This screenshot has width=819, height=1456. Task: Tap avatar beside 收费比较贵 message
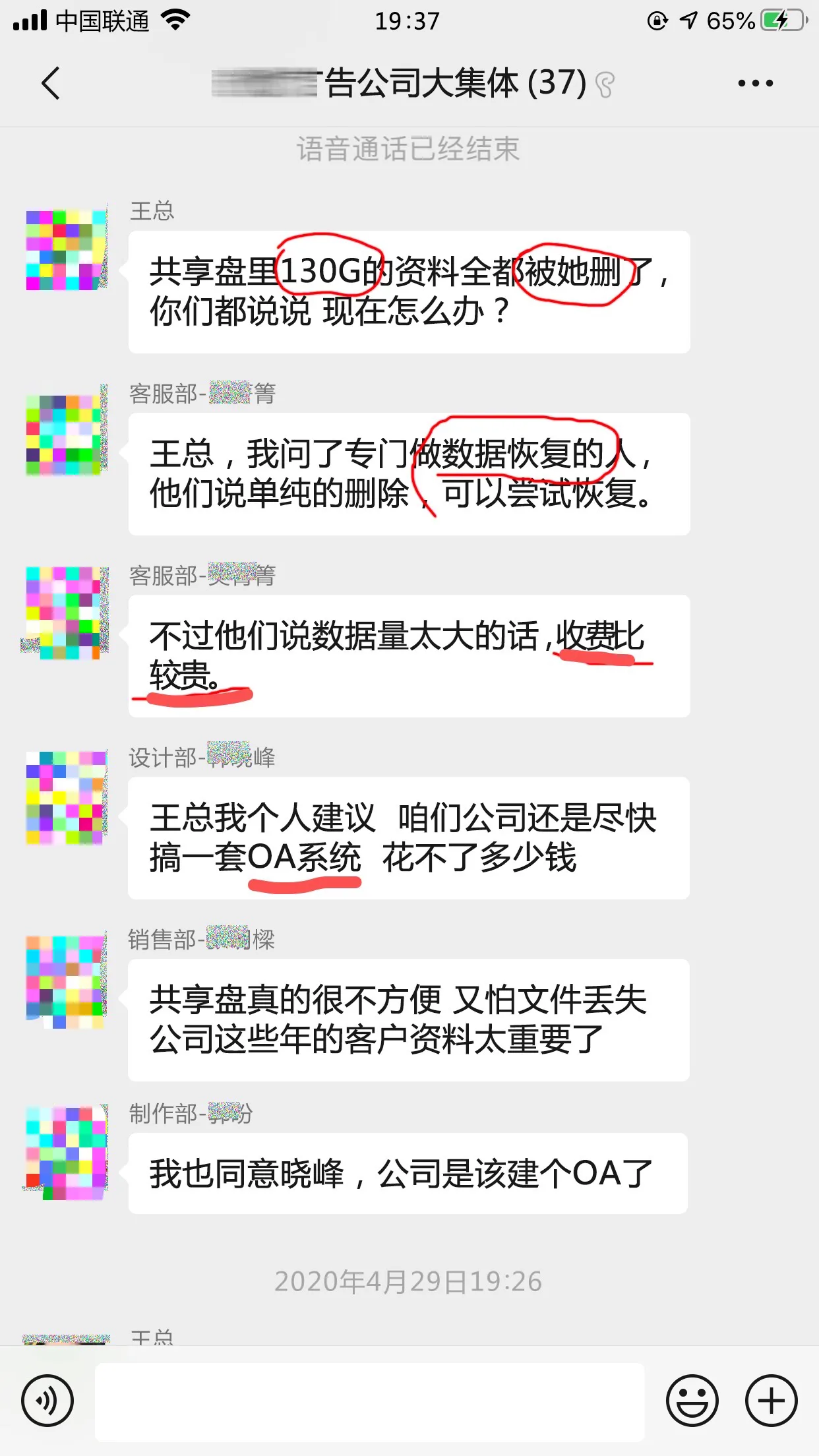pos(66,614)
